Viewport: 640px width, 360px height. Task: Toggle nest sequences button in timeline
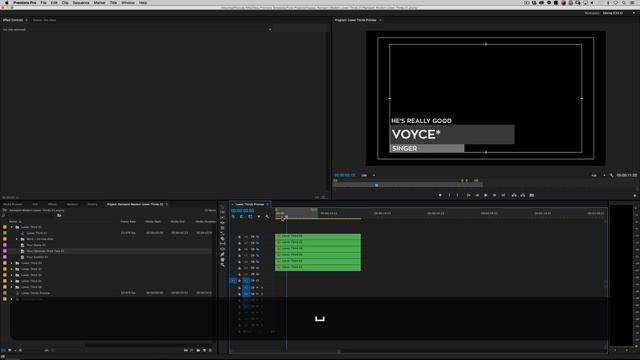tap(233, 216)
